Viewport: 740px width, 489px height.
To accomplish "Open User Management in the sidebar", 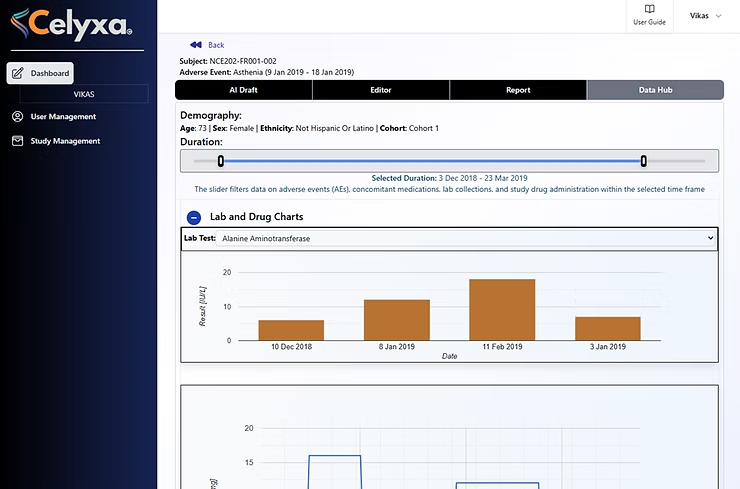I will click(63, 116).
